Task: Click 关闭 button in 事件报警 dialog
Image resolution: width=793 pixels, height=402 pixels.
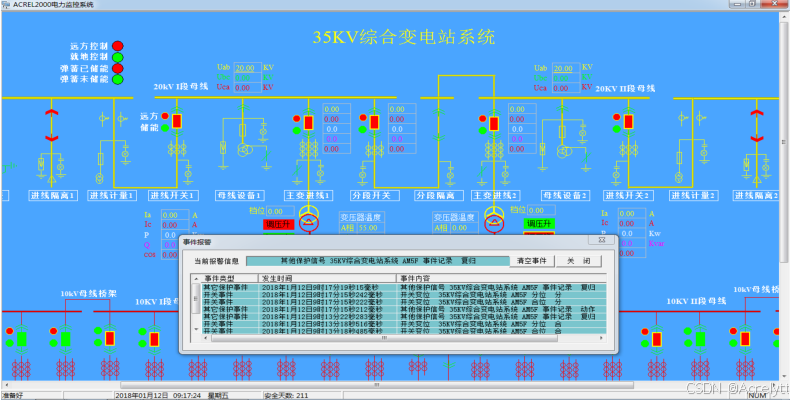Action: pyautogui.click(x=578, y=261)
